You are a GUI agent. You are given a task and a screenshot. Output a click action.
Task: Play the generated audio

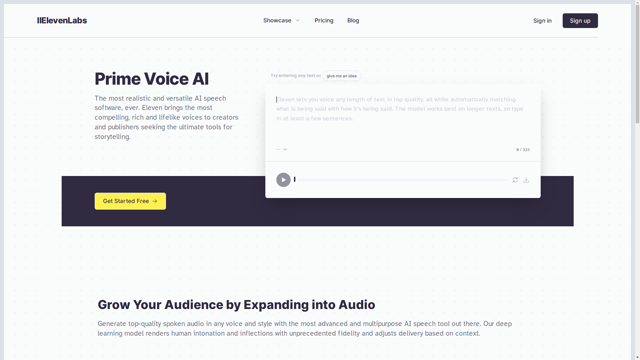(x=283, y=180)
